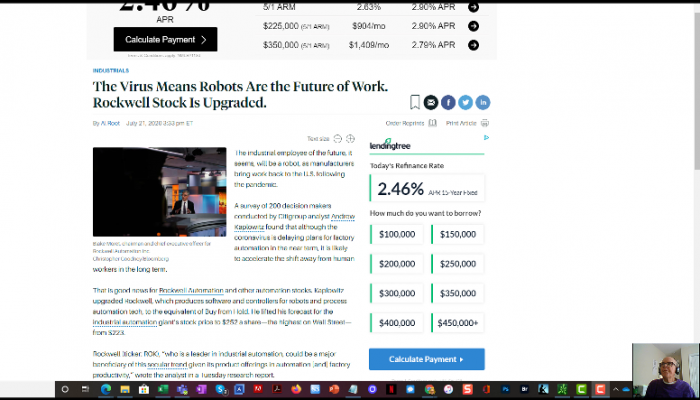Screen dimensions: 700x400
Task: Share the article on Twitter
Action: [x=465, y=102]
